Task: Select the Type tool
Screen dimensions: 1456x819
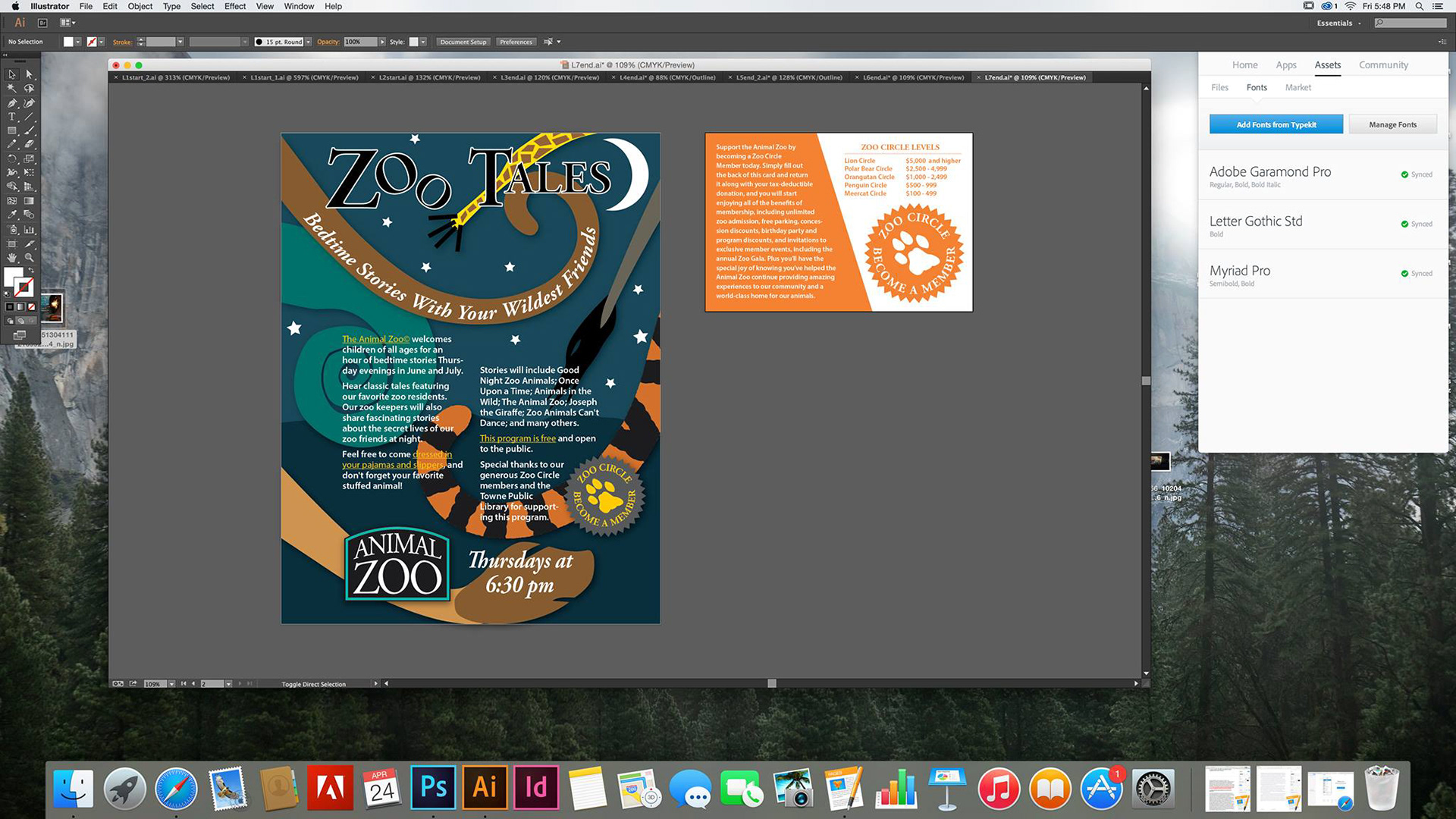Action: (11, 117)
